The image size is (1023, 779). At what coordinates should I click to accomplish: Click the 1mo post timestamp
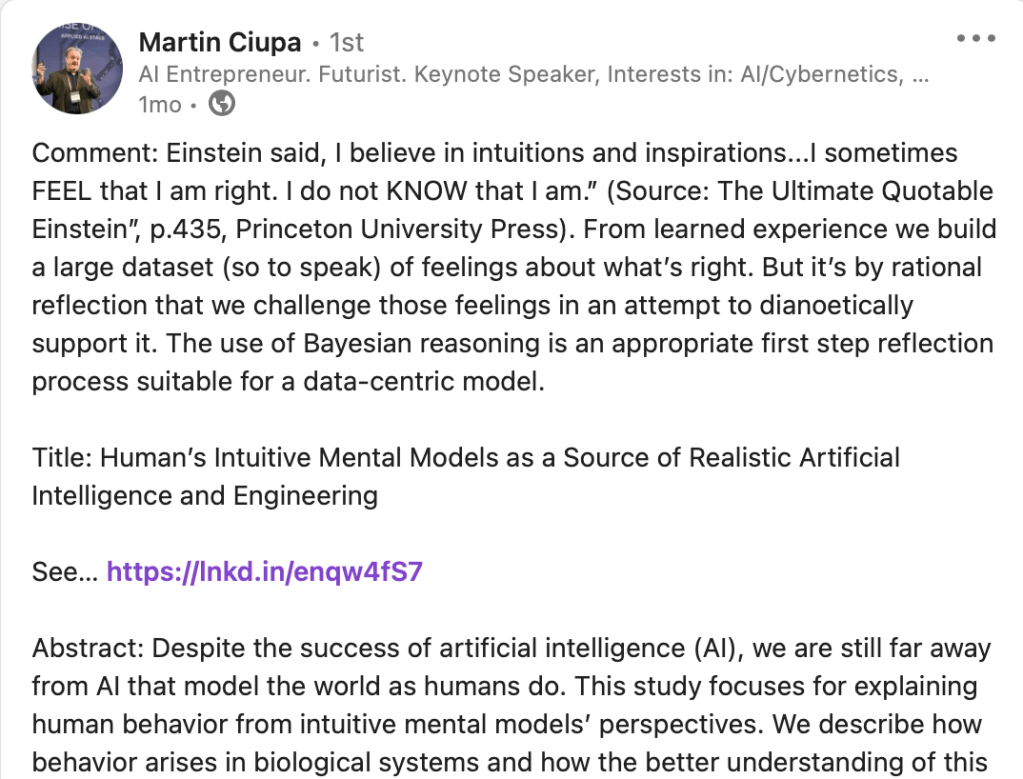160,104
